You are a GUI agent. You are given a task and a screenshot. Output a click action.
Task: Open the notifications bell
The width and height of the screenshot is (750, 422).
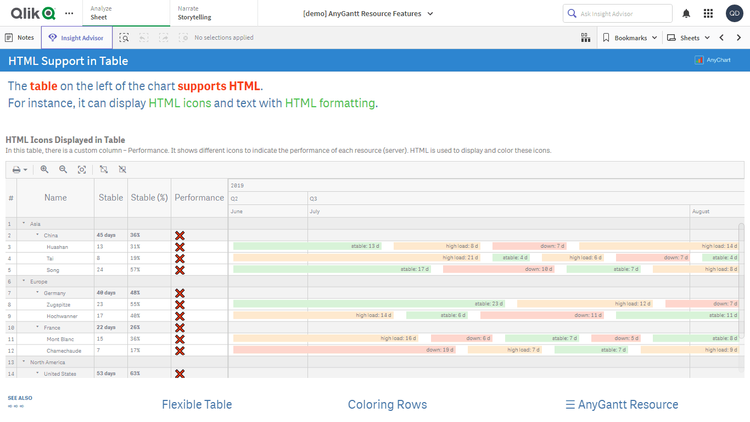686,14
